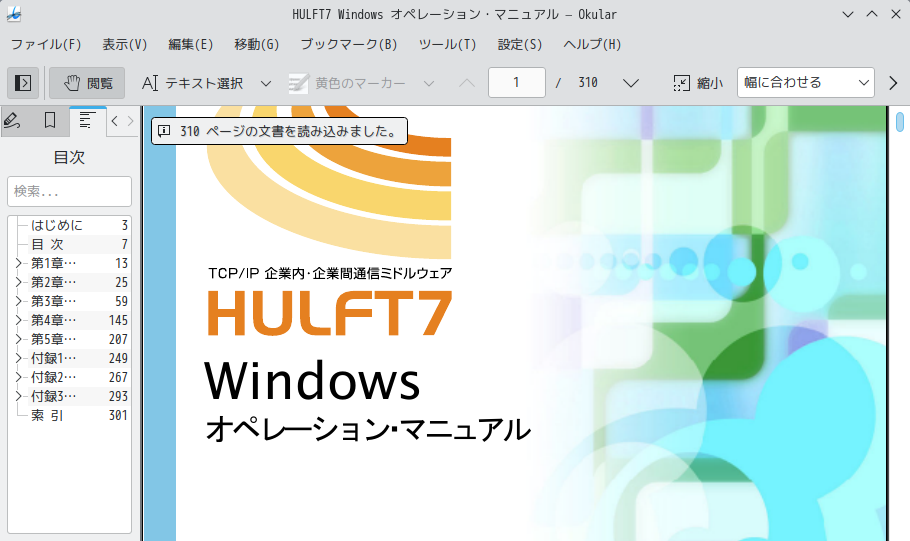This screenshot has height=541, width=910.
Task: Select the 索 引 contents entry
Action: click(47, 416)
